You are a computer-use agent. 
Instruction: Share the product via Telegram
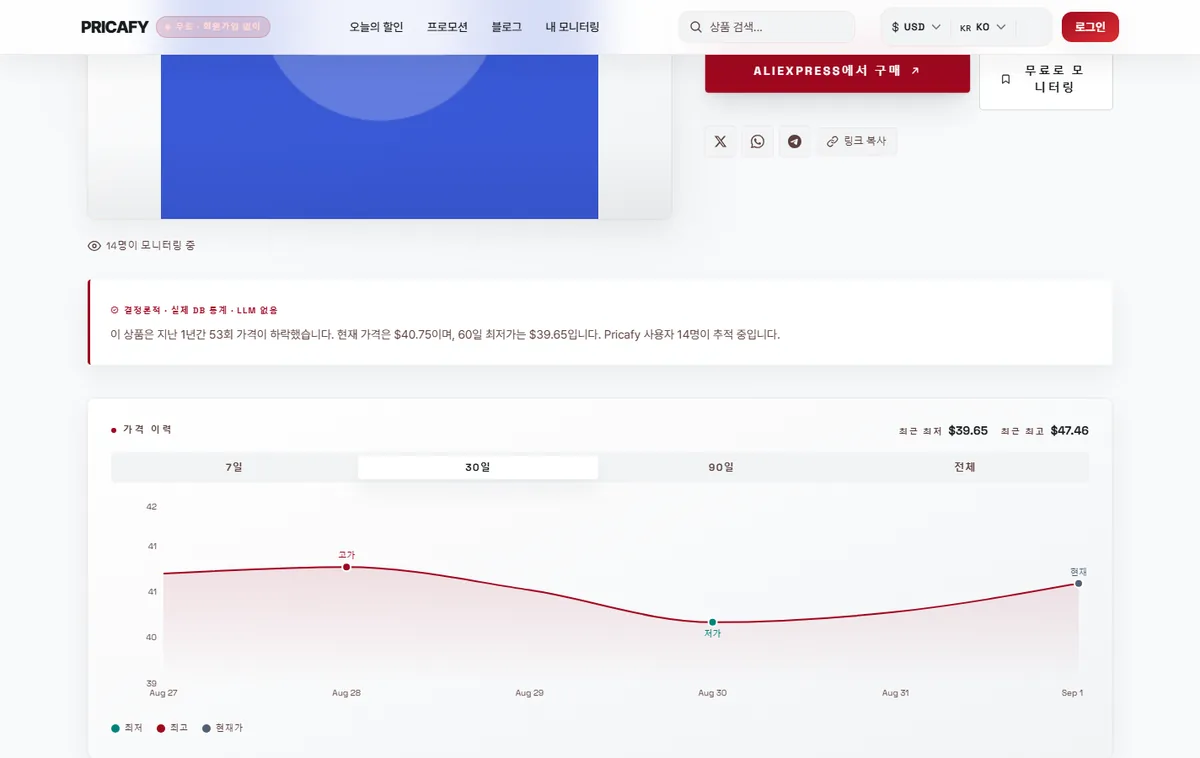794,142
